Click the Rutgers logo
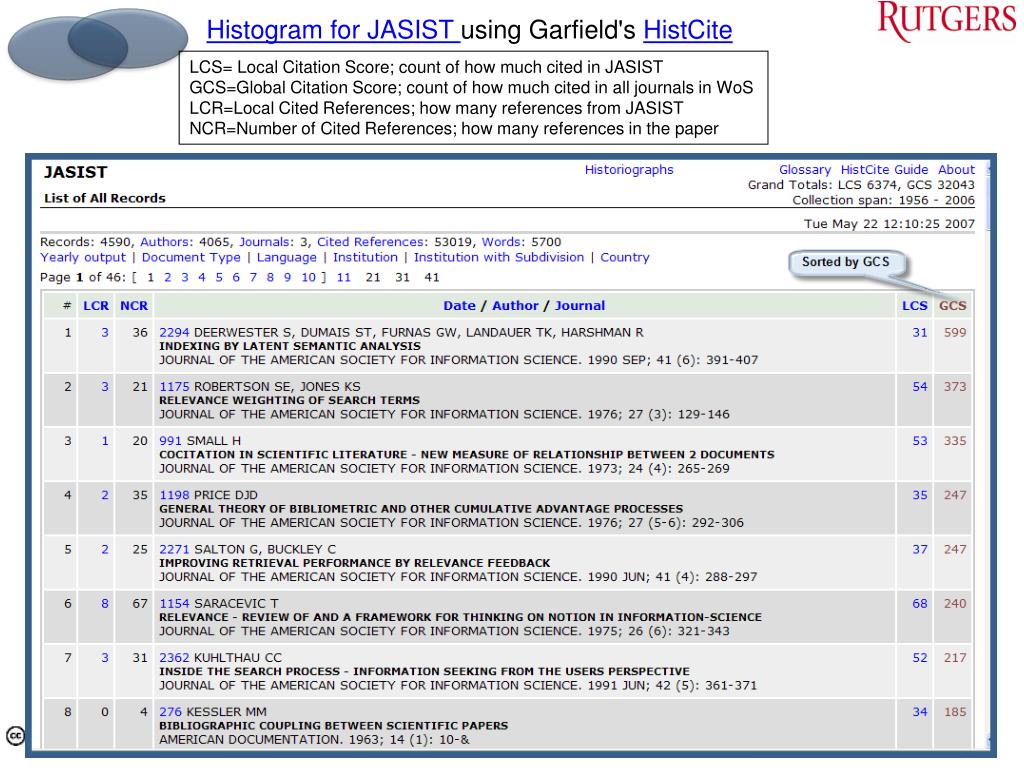The image size is (1024, 768). coord(947,21)
